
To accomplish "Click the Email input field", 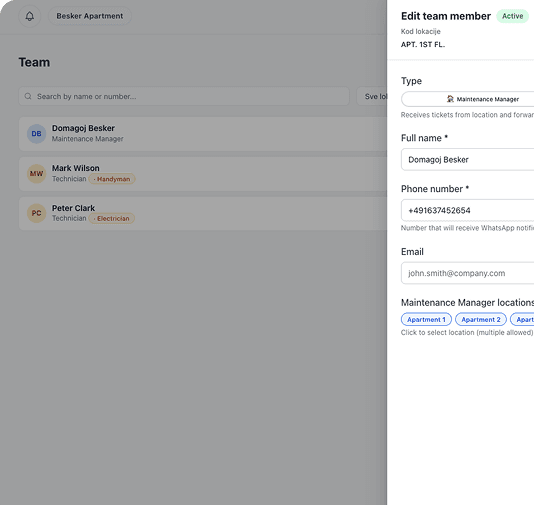I will 468,273.
